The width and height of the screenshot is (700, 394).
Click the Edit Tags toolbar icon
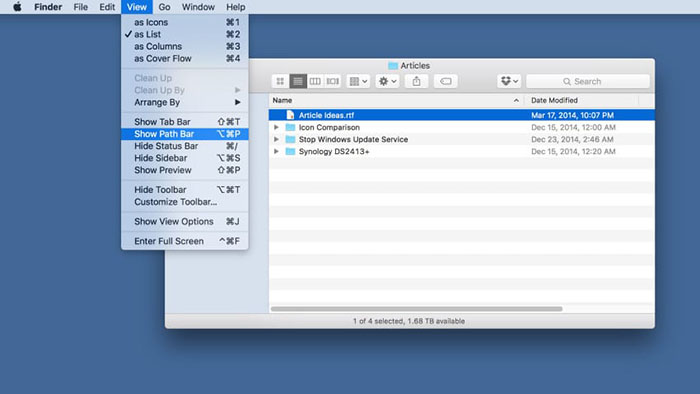click(x=446, y=81)
